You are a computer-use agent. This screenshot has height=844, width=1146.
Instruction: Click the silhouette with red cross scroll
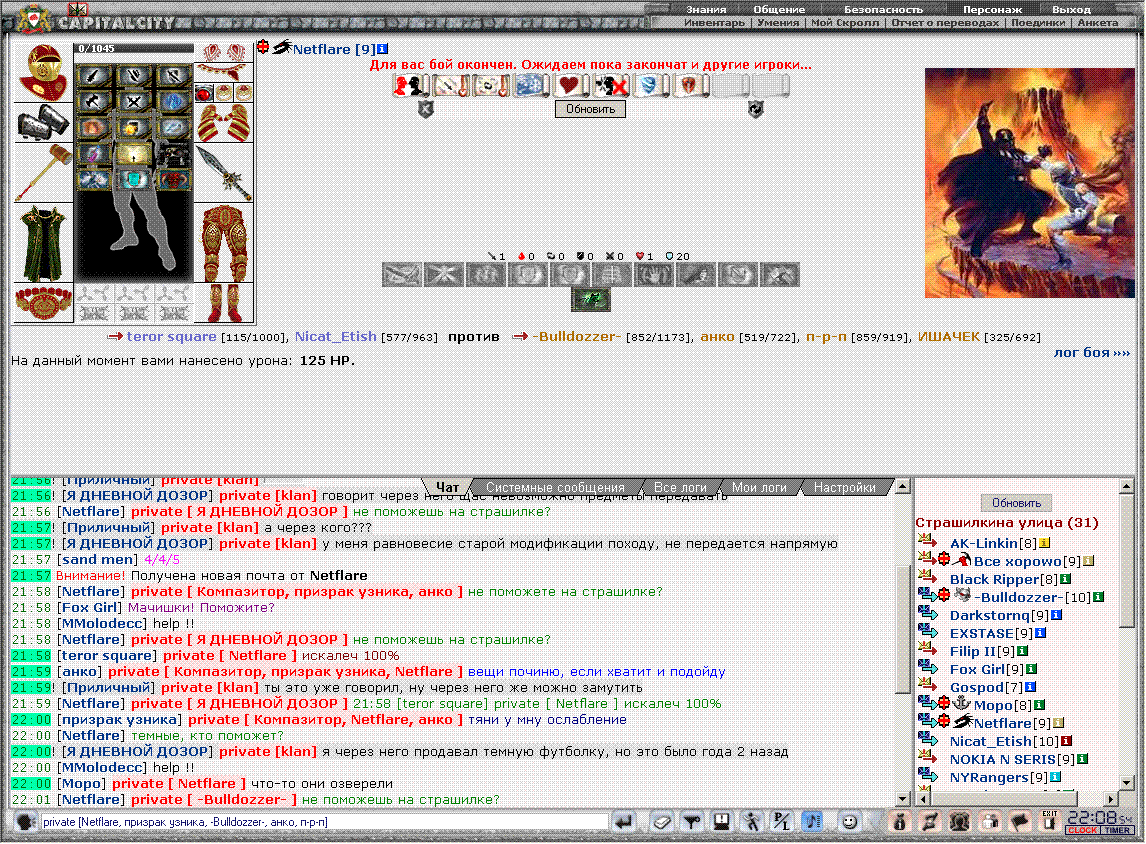[x=610, y=85]
